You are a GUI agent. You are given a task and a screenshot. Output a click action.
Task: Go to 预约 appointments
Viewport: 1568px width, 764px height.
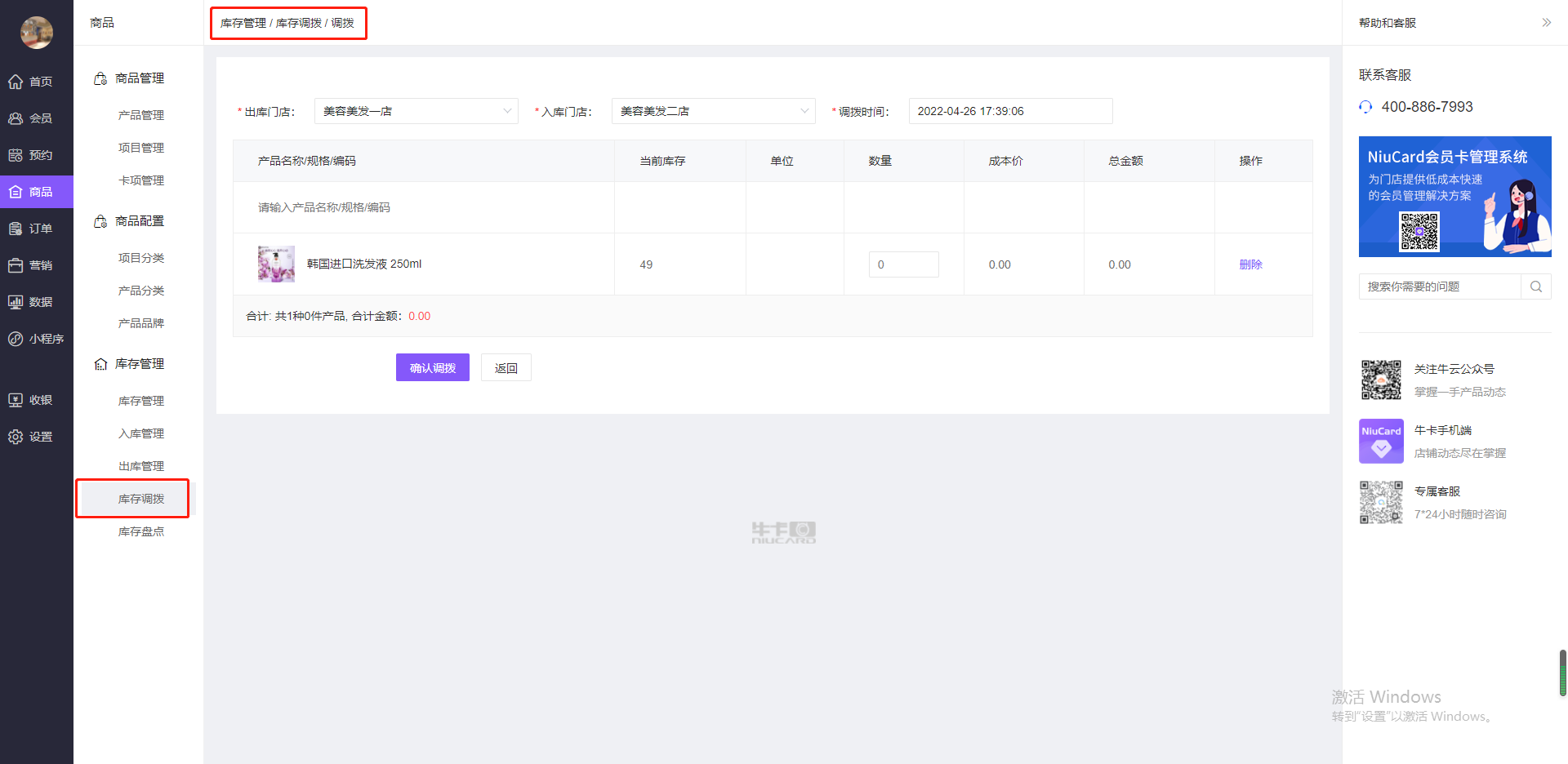tap(31, 155)
